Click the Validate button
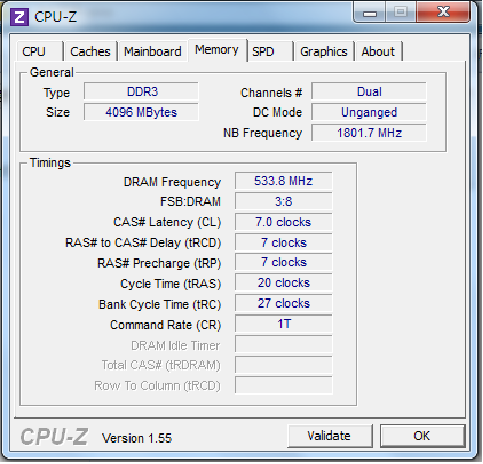This screenshot has height=464, width=483. (329, 436)
